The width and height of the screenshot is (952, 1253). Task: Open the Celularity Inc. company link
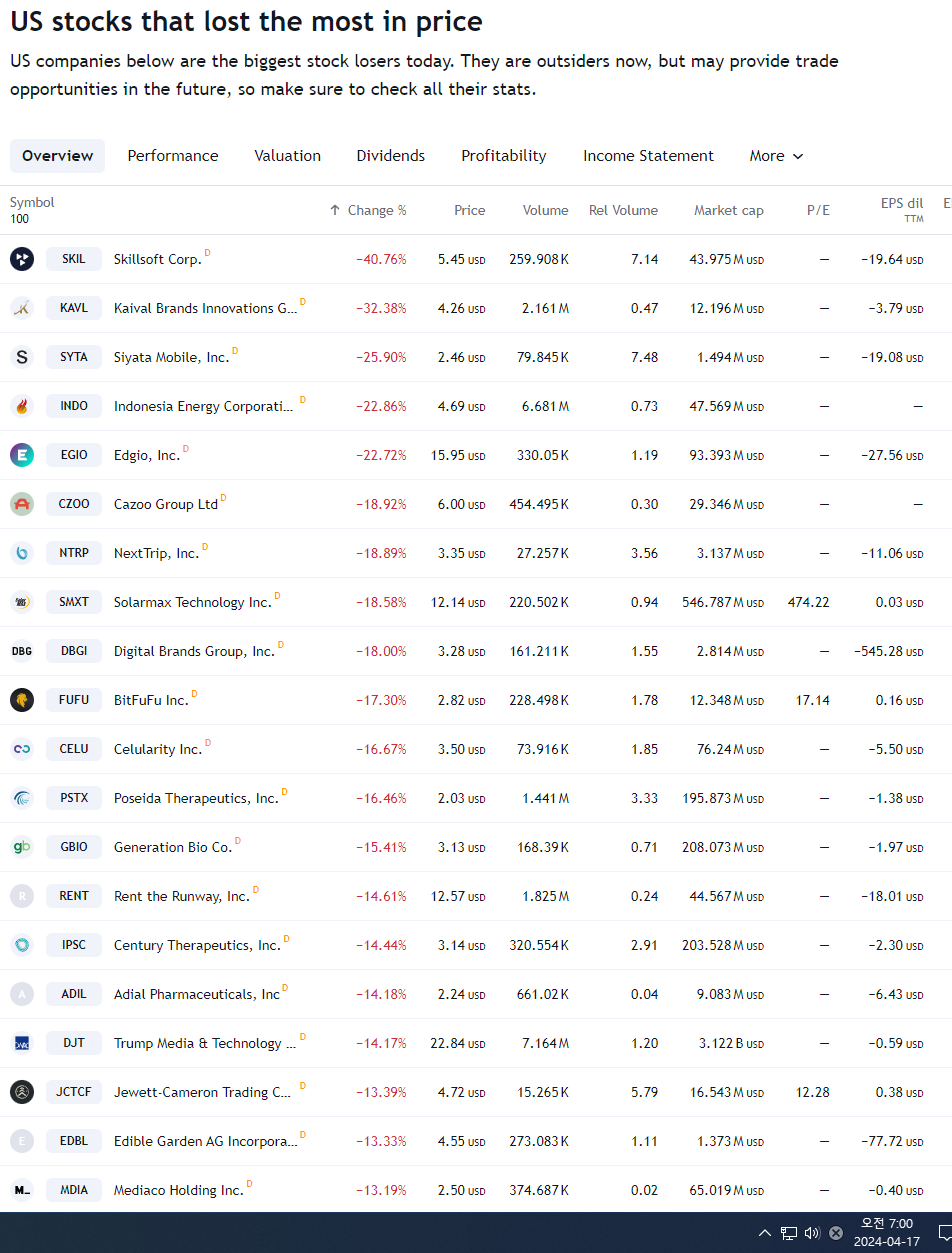[158, 749]
